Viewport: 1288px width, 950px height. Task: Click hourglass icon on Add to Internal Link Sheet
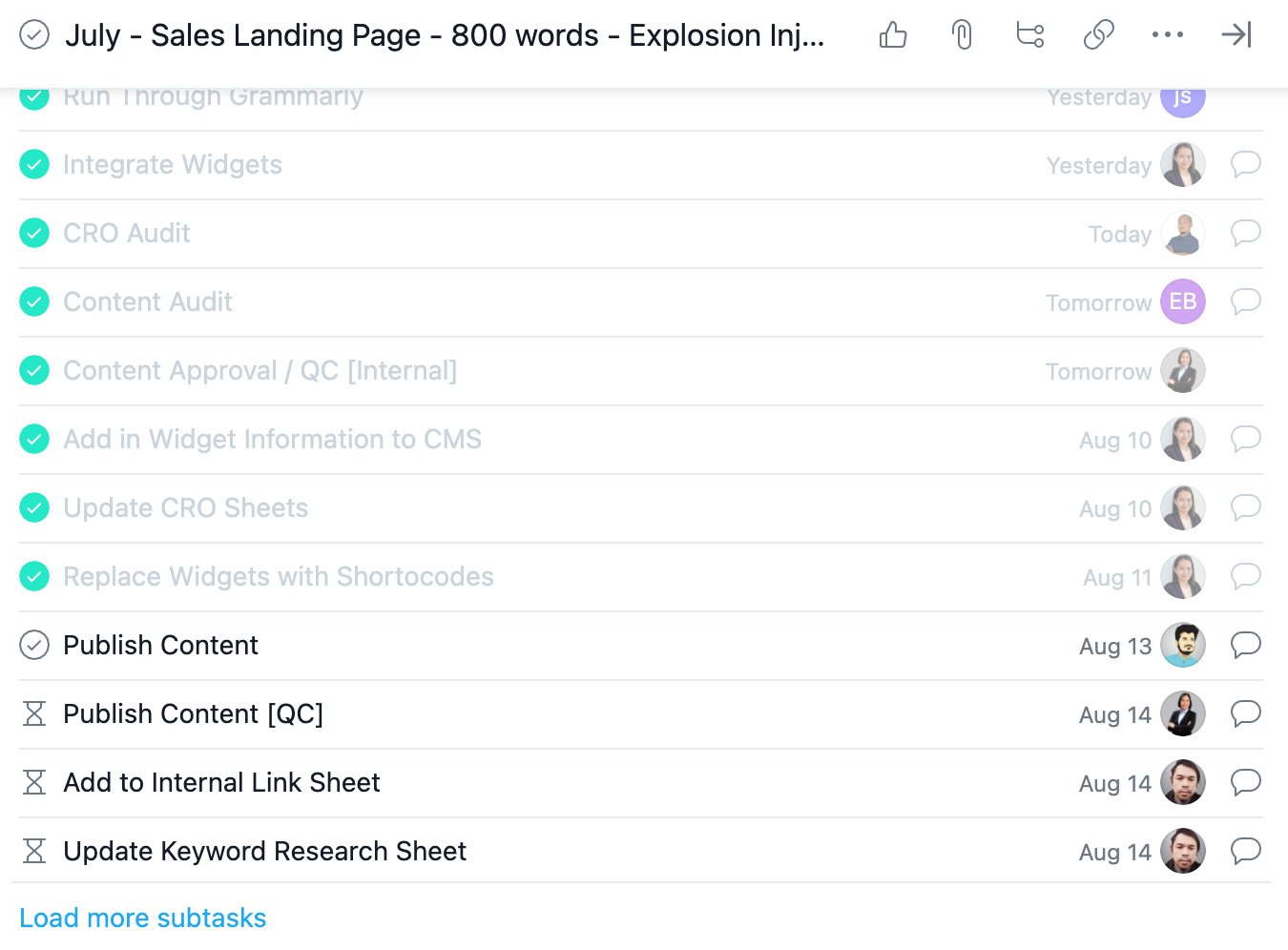click(34, 783)
